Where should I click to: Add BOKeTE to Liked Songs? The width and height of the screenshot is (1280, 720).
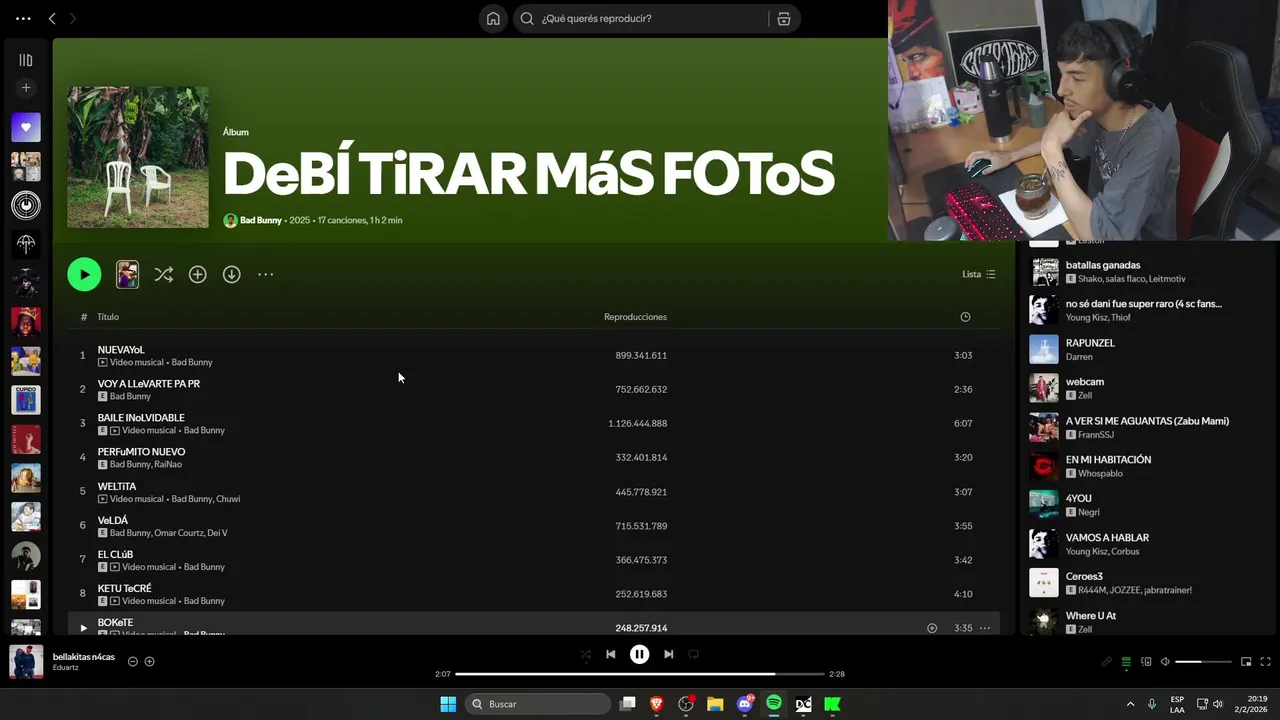932,628
